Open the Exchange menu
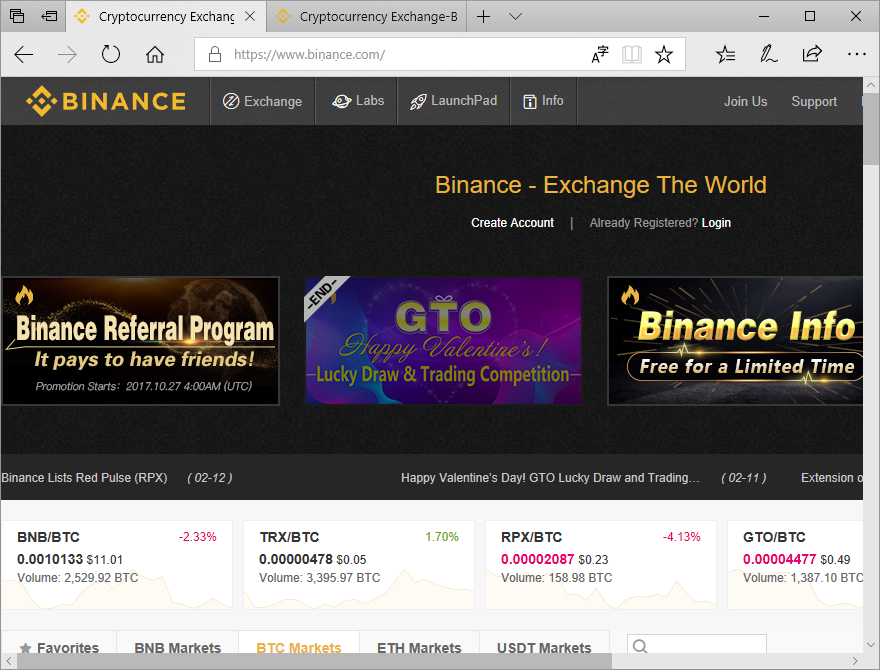The height and width of the screenshot is (670, 880). [262, 101]
